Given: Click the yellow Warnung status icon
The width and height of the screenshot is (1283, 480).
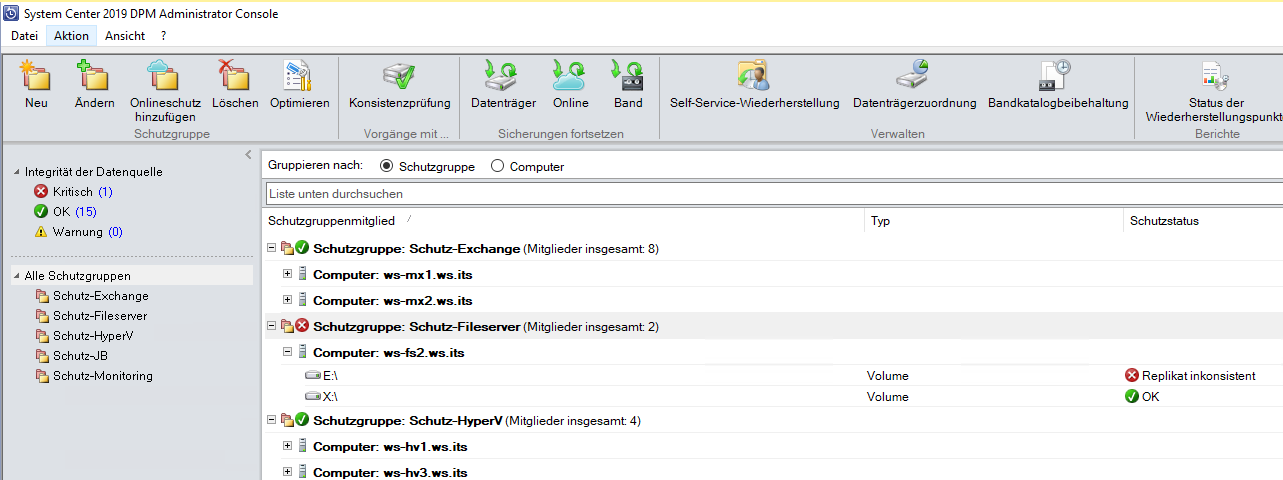Looking at the screenshot, I should pyautogui.click(x=41, y=231).
